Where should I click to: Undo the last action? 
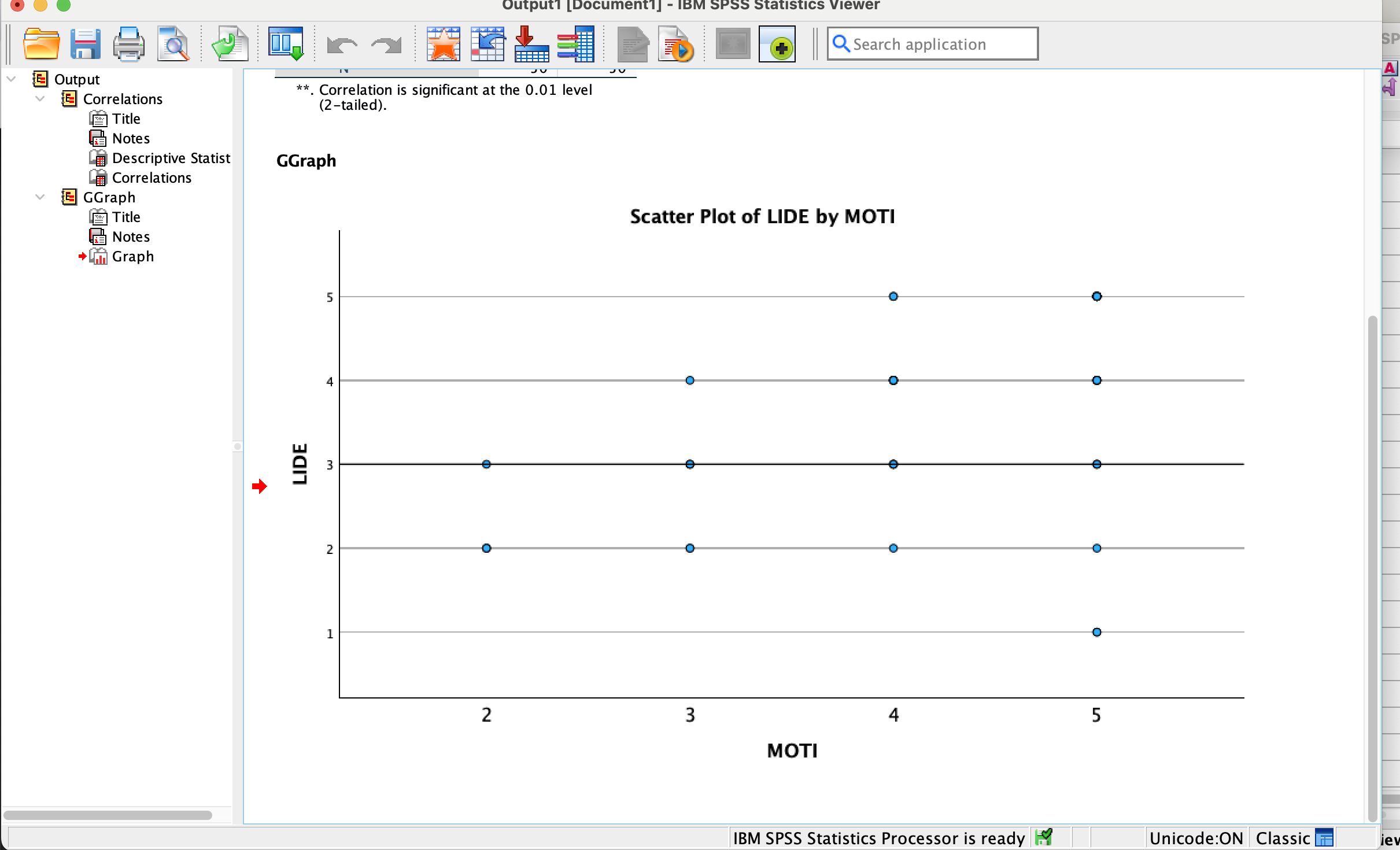341,43
